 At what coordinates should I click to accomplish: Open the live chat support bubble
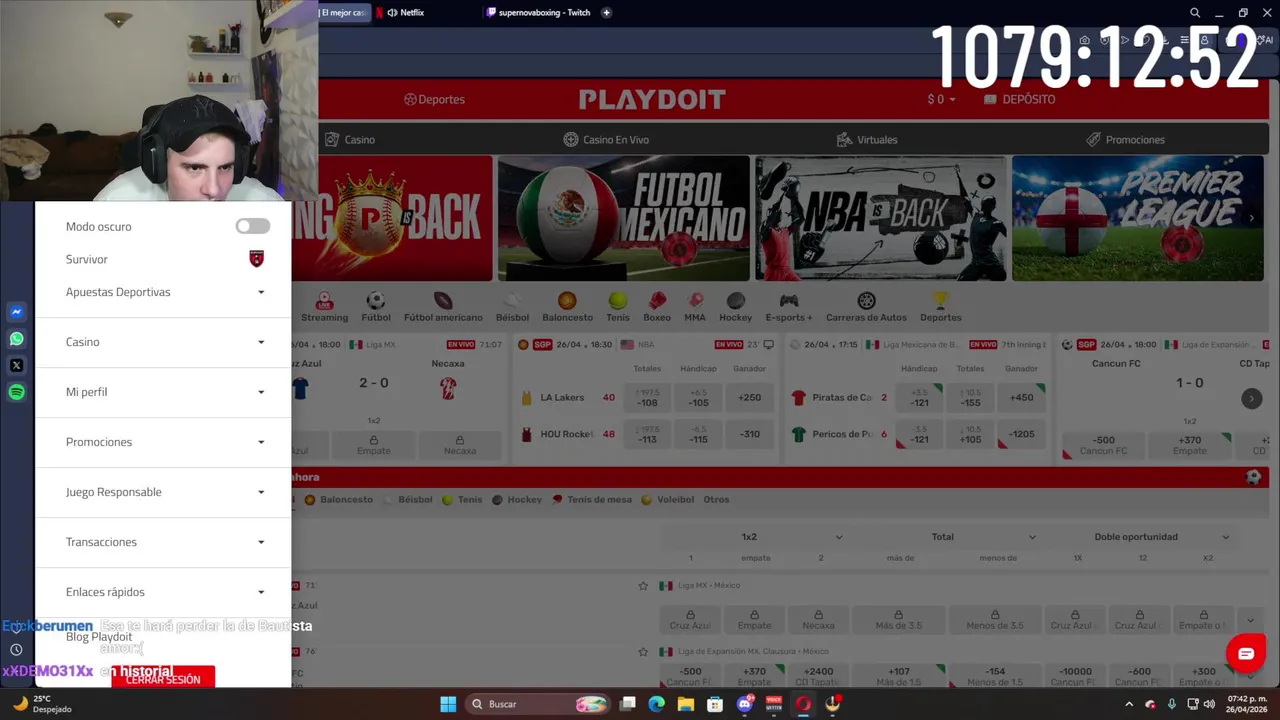click(1245, 654)
